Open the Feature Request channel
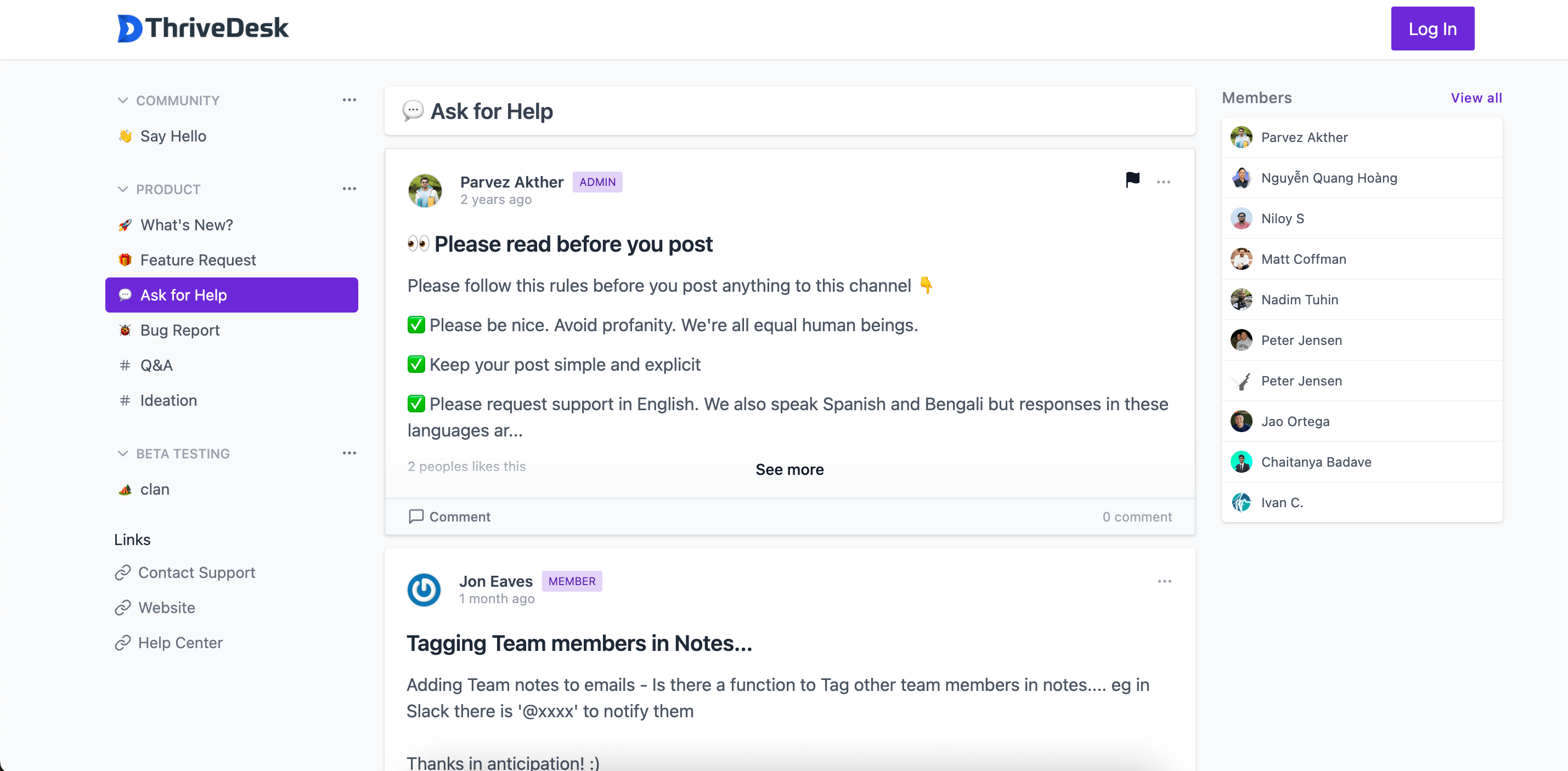This screenshot has height=771, width=1568. coord(232,260)
